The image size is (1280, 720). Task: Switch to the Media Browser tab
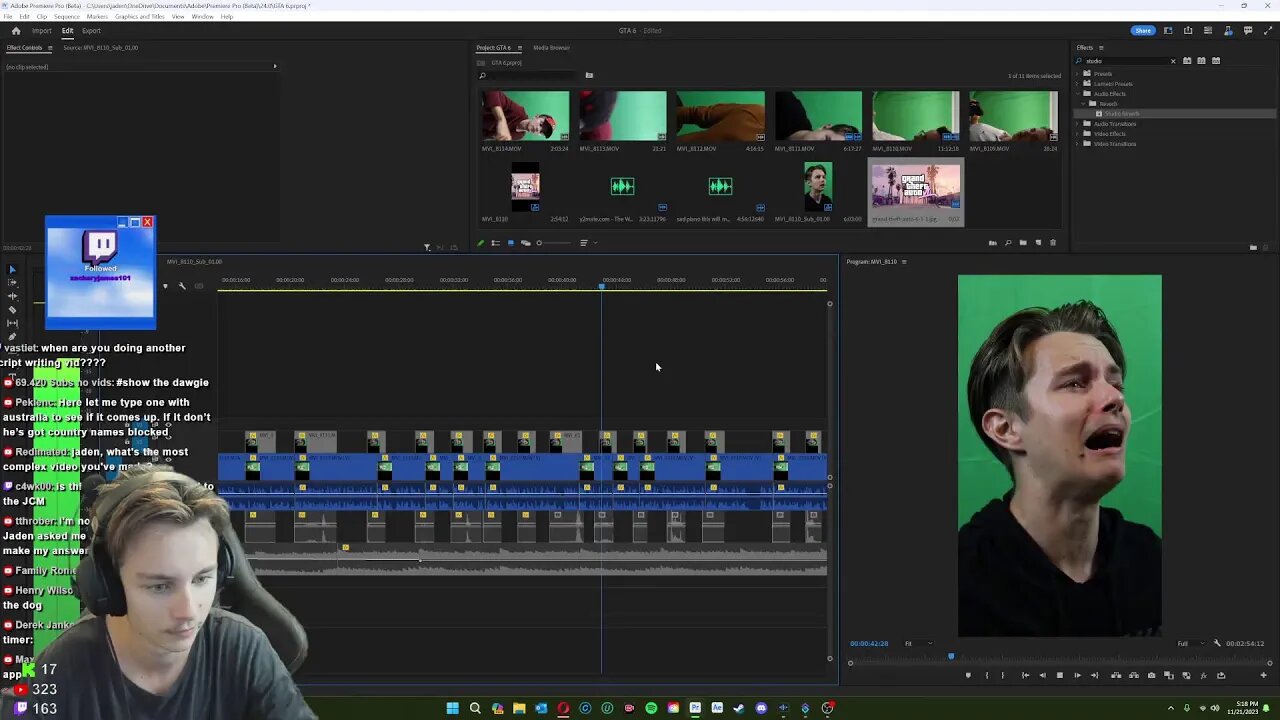pos(551,48)
